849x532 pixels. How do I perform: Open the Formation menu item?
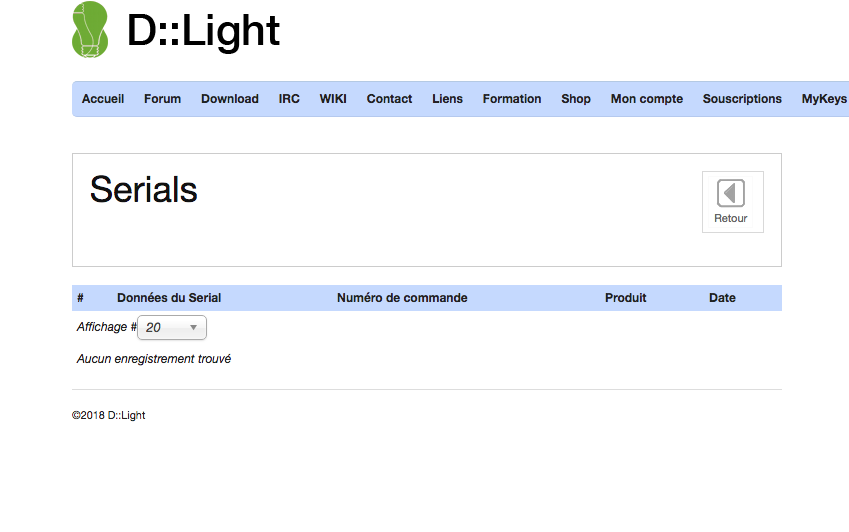(512, 99)
